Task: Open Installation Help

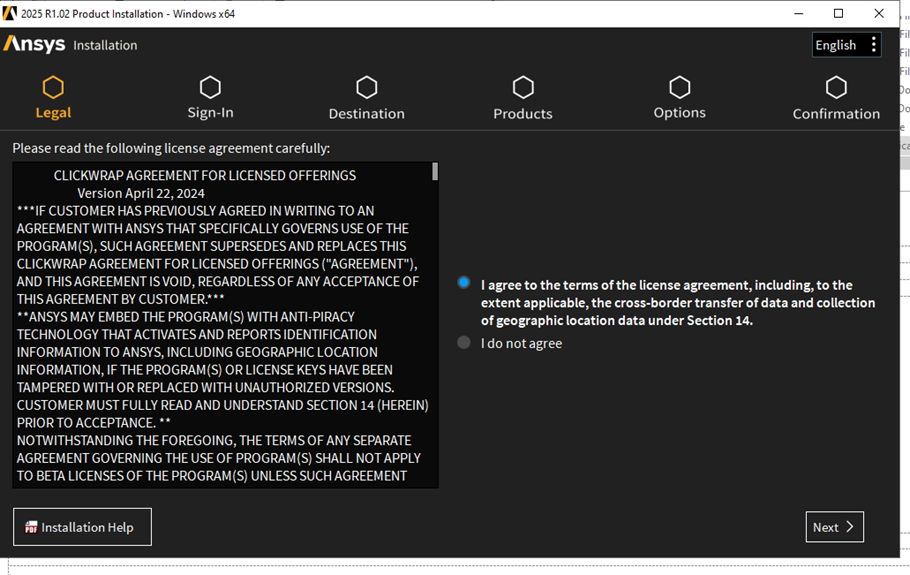Action: pyautogui.click(x=82, y=527)
